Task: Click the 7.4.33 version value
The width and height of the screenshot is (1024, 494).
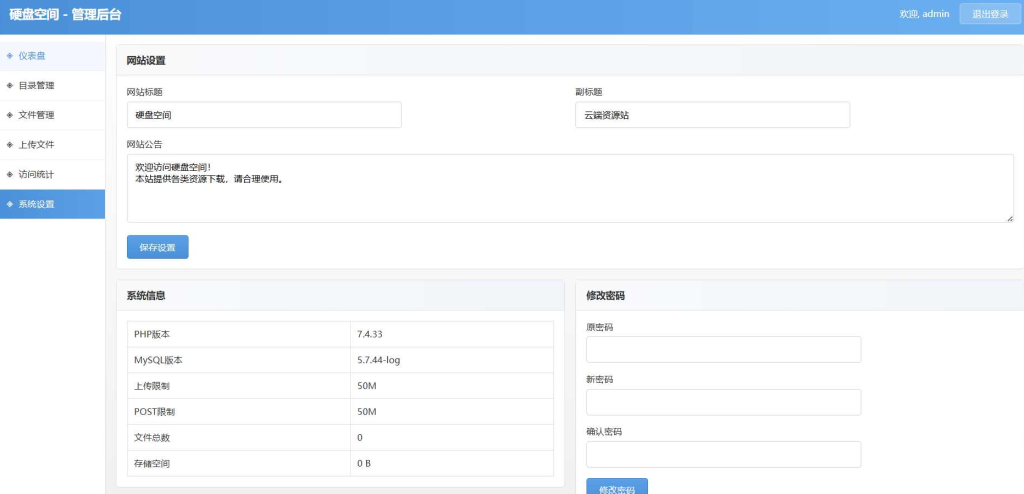Action: [370, 334]
